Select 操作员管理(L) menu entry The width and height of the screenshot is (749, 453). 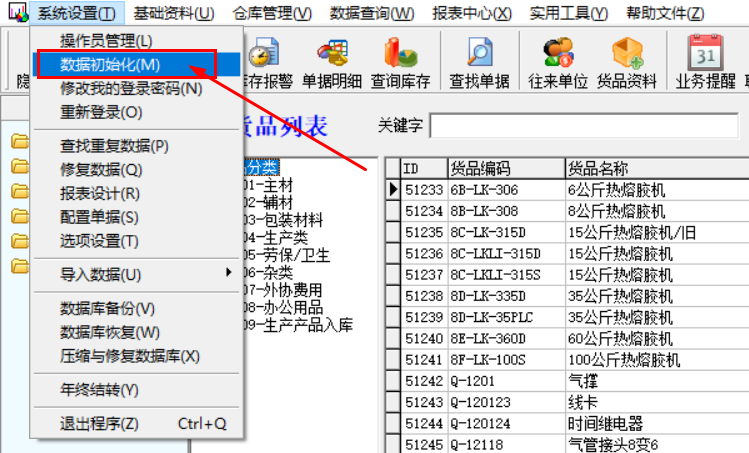[x=137, y=41]
